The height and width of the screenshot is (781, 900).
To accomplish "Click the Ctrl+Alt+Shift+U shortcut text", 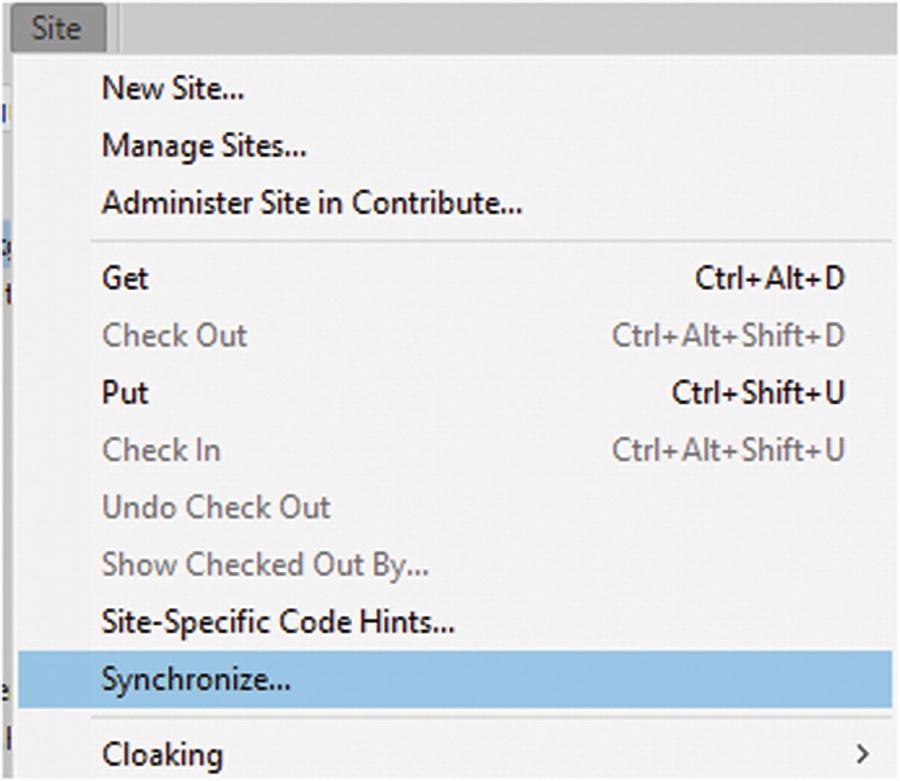I will (x=728, y=450).
